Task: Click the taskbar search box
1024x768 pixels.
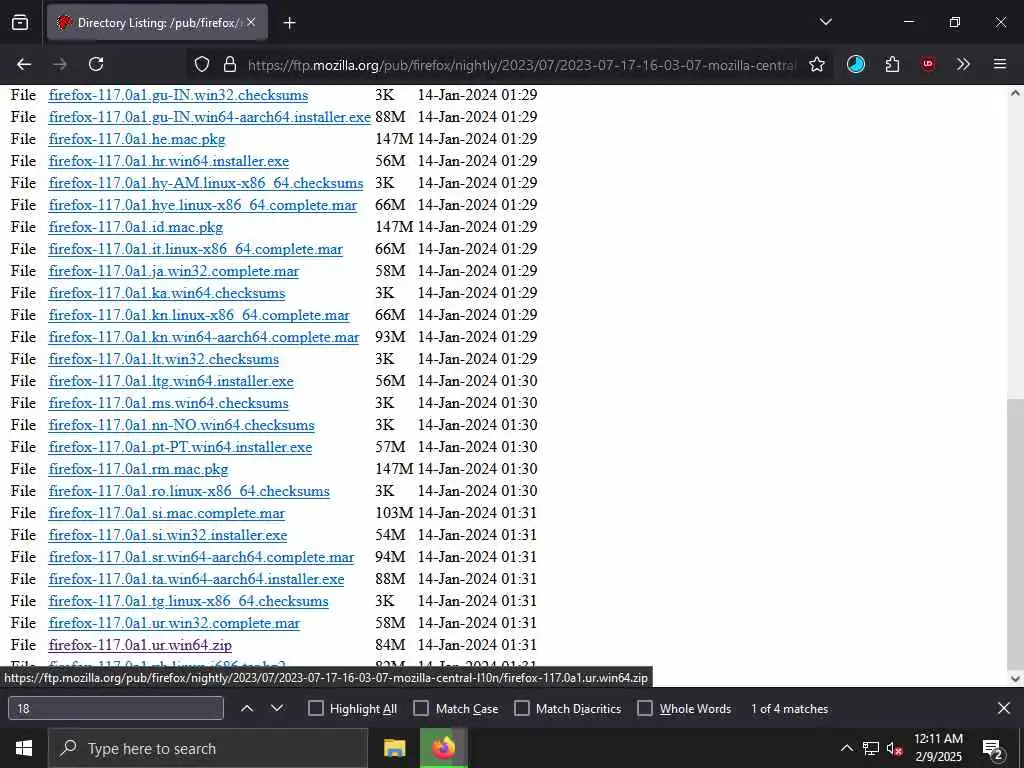Action: [208, 748]
